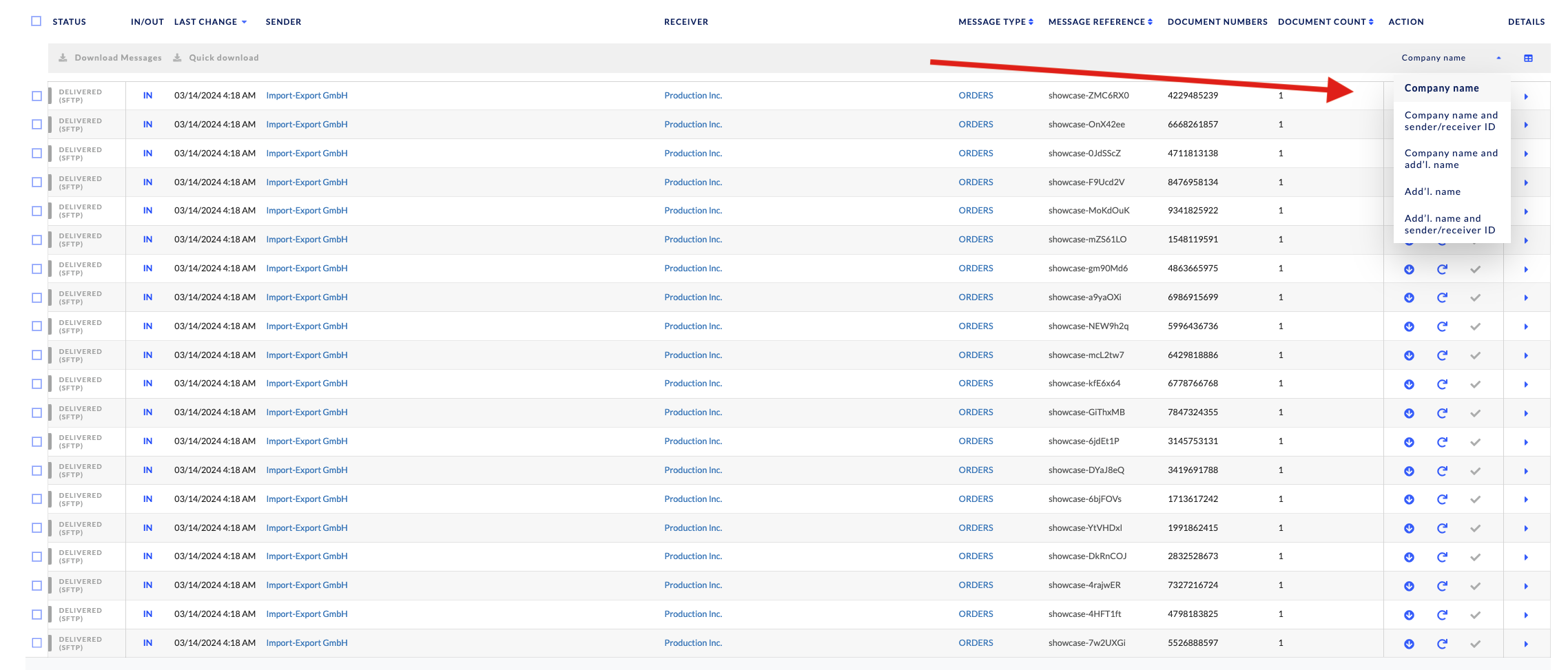1568x670 pixels.
Task: Click document number 4229485239
Action: [x=1193, y=96]
